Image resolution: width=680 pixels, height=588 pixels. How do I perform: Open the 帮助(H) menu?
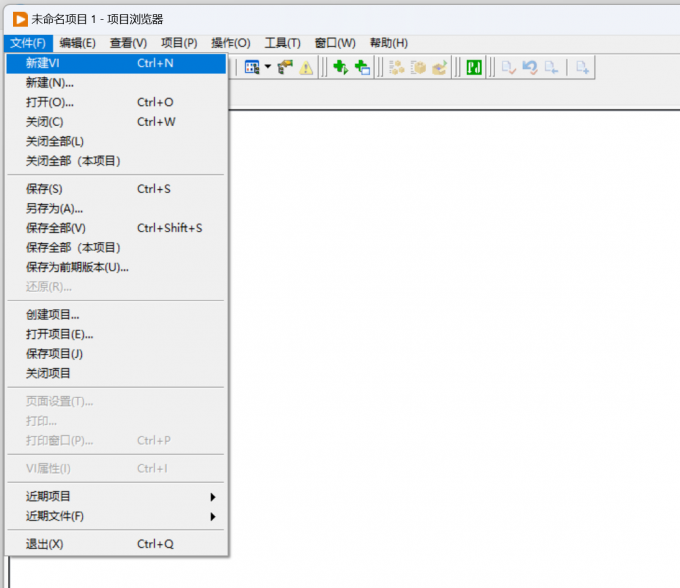point(389,43)
